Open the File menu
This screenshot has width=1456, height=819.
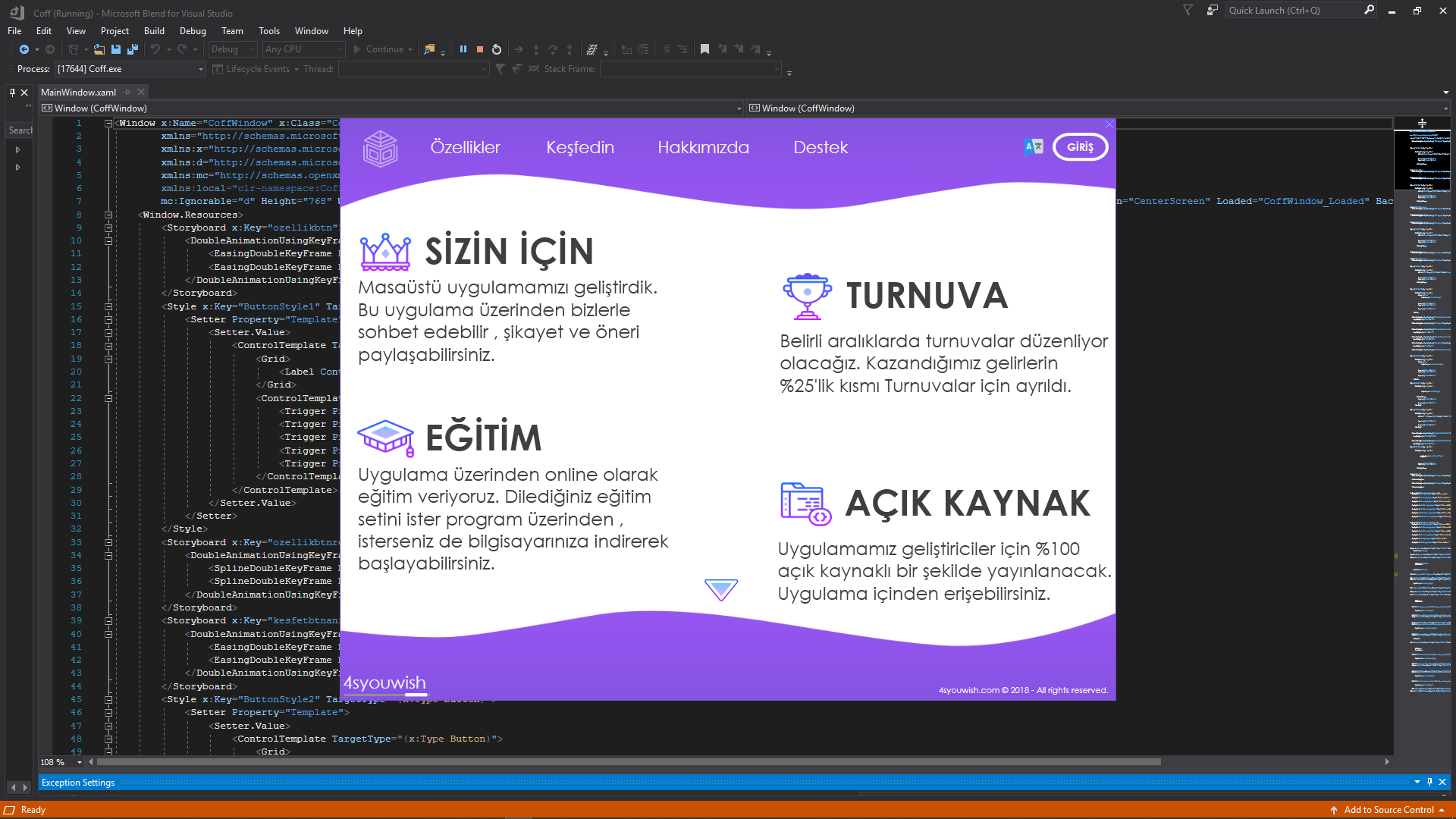tap(14, 31)
